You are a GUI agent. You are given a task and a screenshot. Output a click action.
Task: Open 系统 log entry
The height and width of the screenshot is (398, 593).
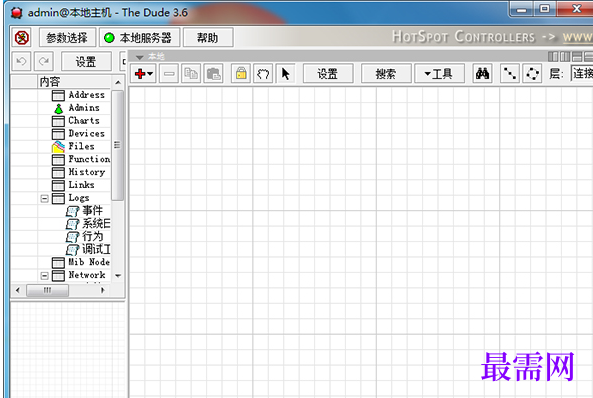tap(96, 224)
